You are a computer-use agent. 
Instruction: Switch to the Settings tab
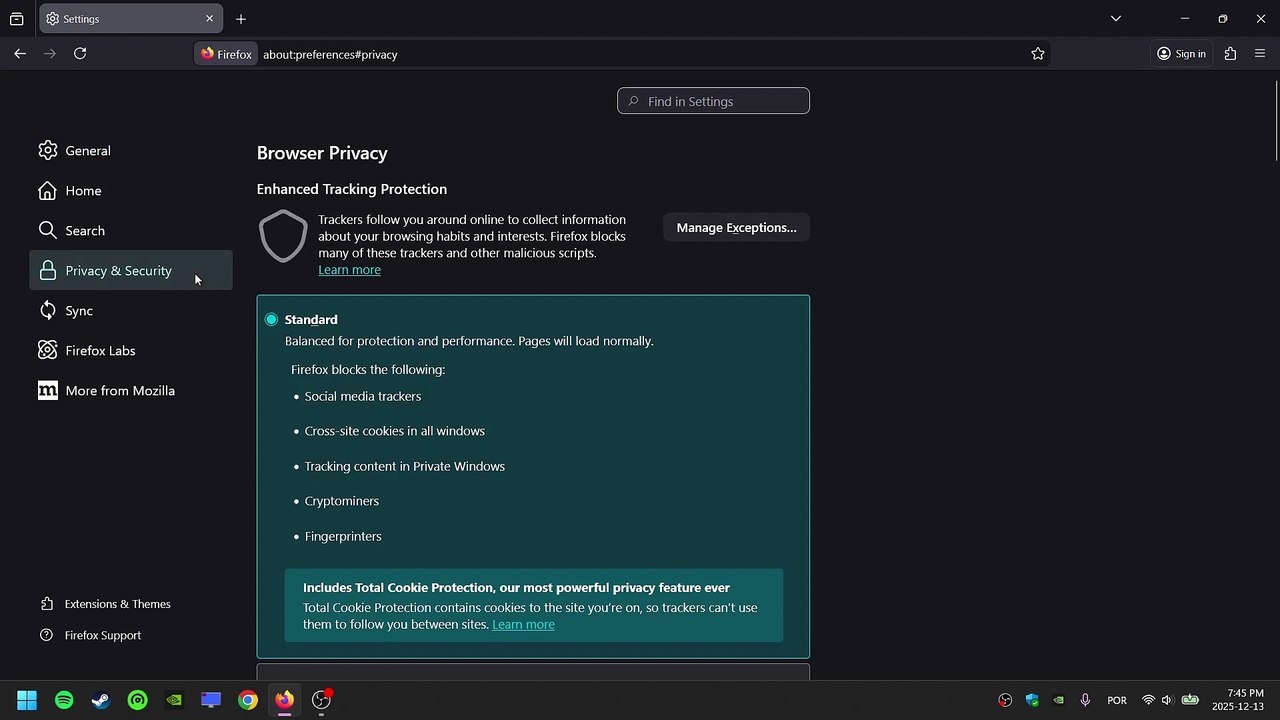[x=130, y=19]
